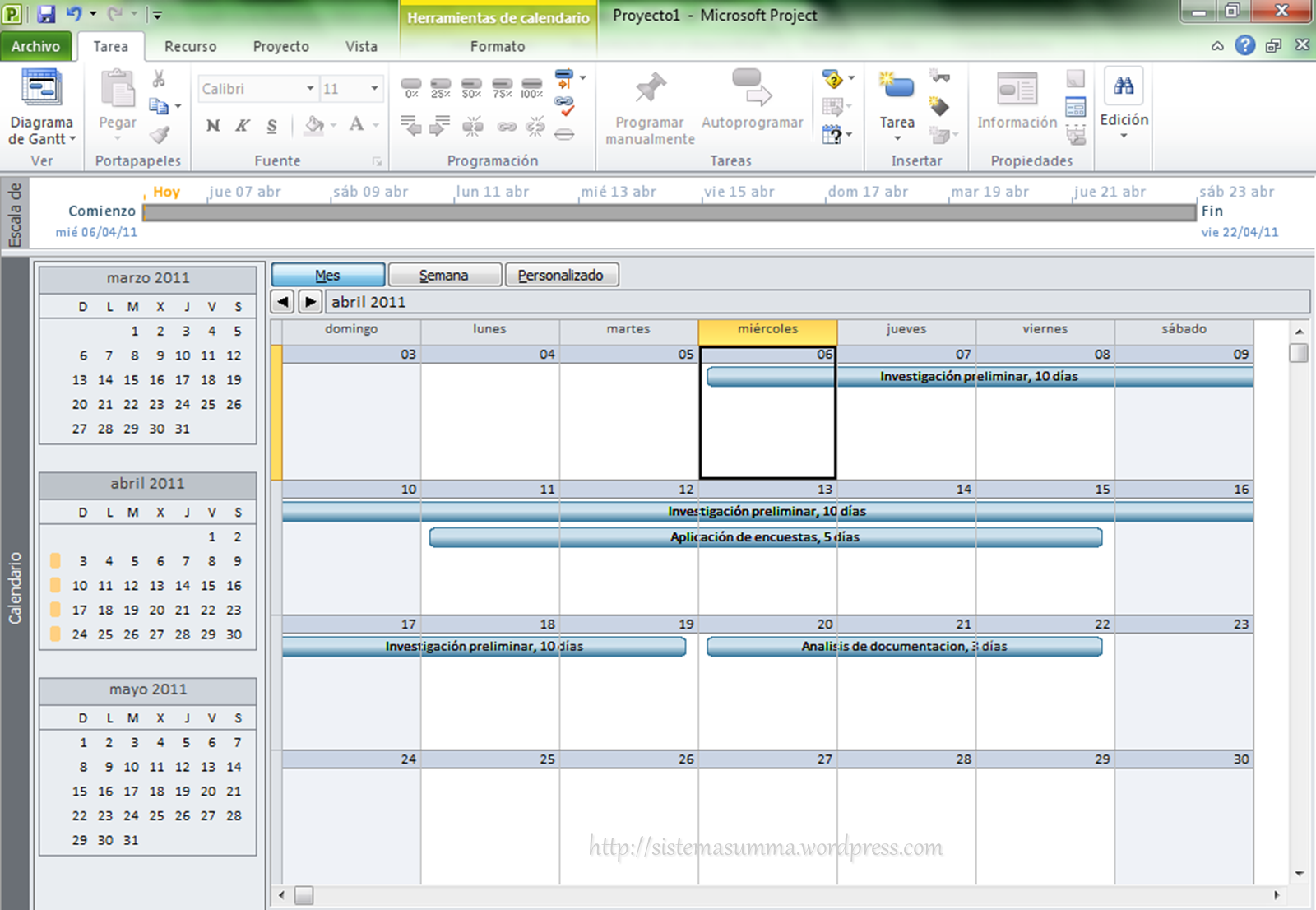Mark task as 50% complete
Image resolution: width=1316 pixels, height=910 pixels.
pos(471,87)
